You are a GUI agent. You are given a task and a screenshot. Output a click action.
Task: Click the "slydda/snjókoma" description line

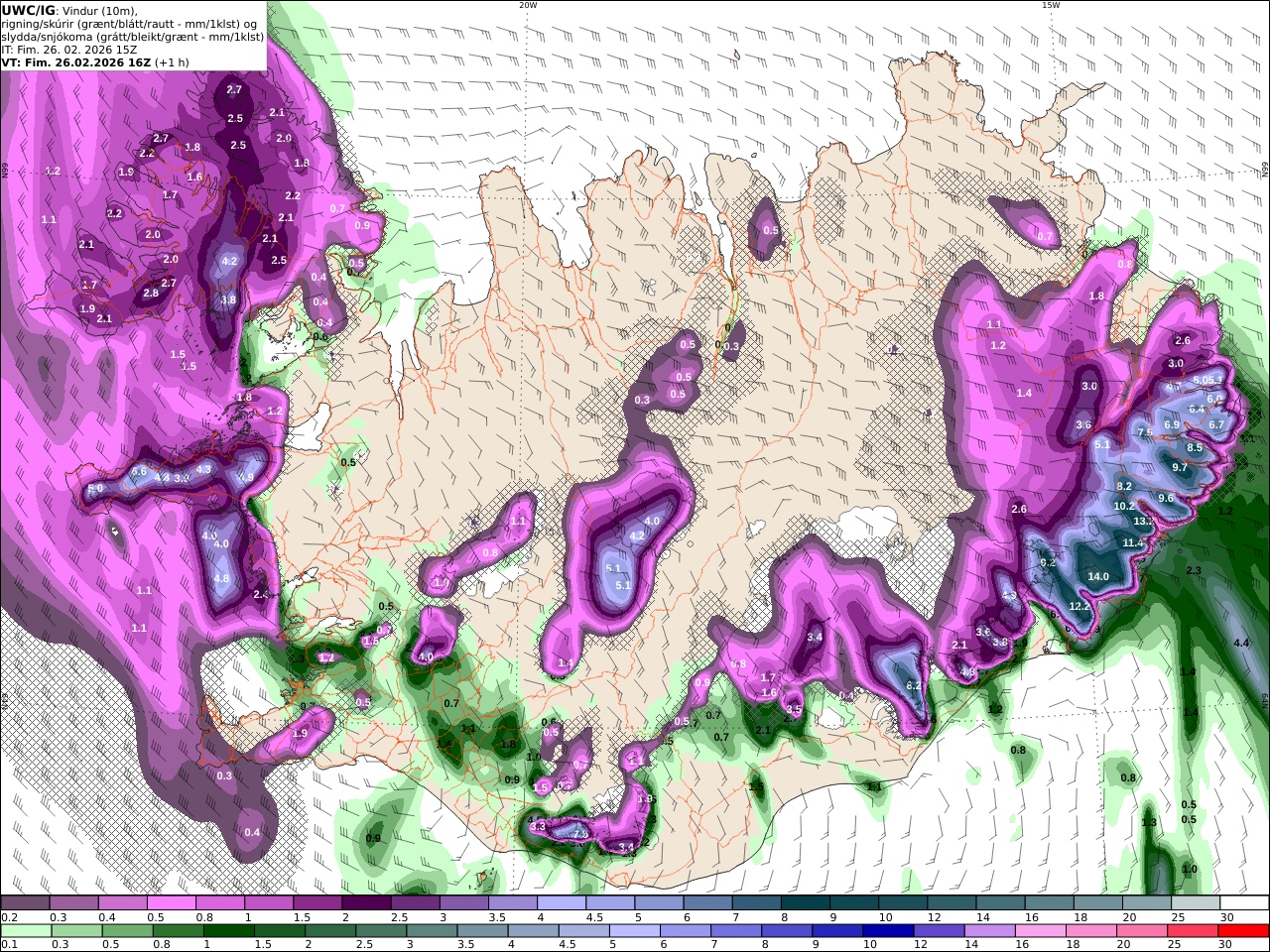(x=133, y=36)
